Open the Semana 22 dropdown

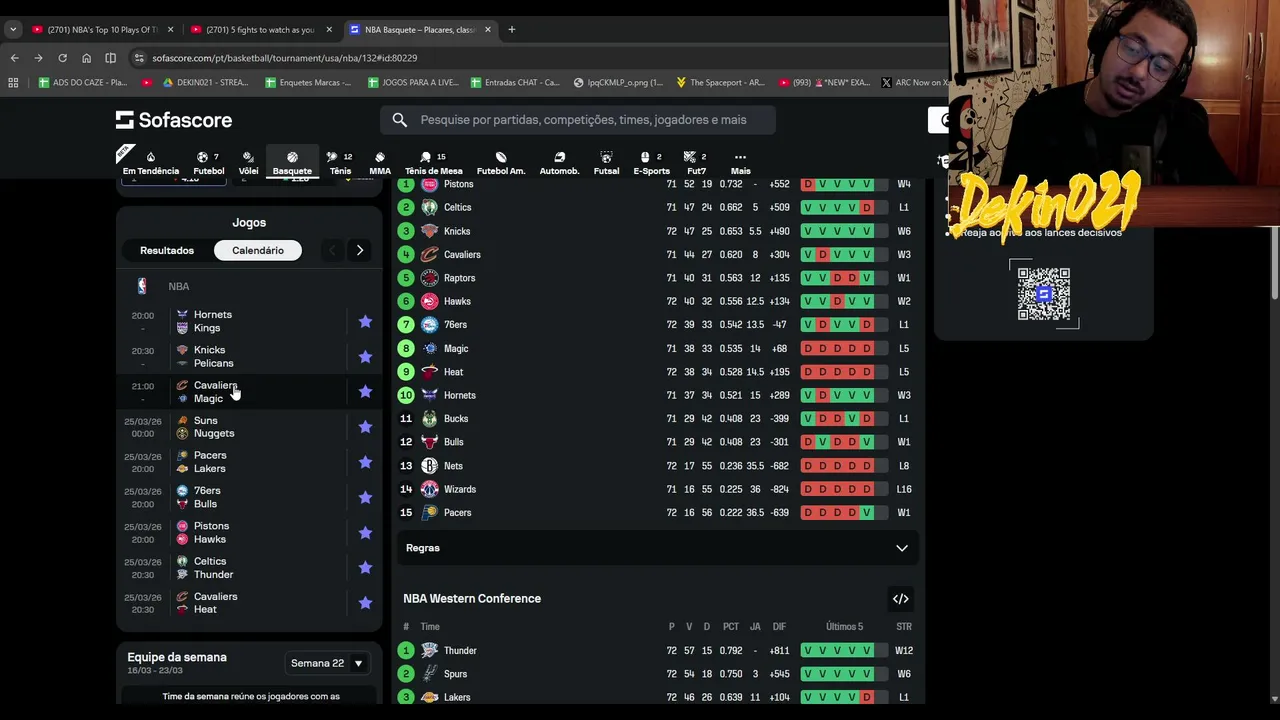[326, 663]
